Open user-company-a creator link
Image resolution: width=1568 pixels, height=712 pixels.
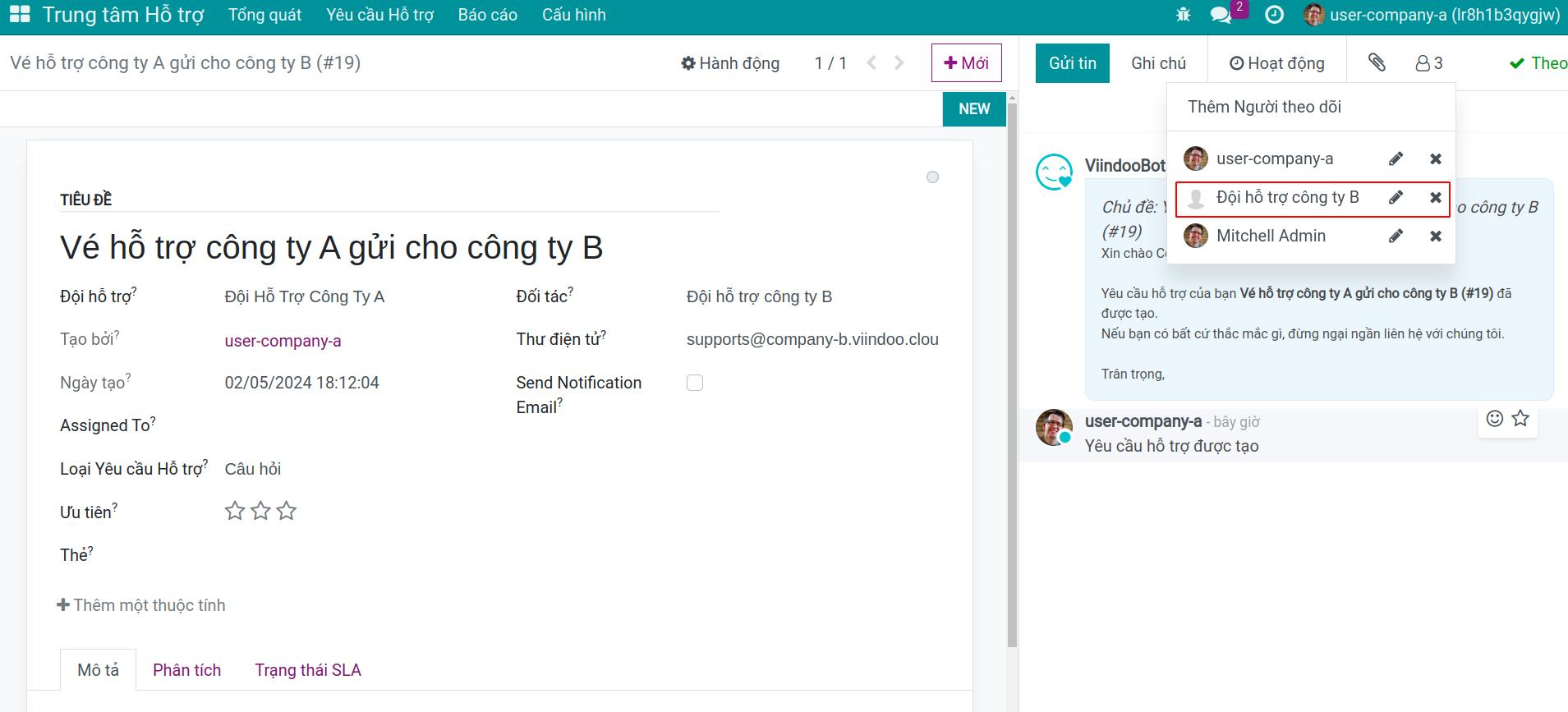[283, 341]
